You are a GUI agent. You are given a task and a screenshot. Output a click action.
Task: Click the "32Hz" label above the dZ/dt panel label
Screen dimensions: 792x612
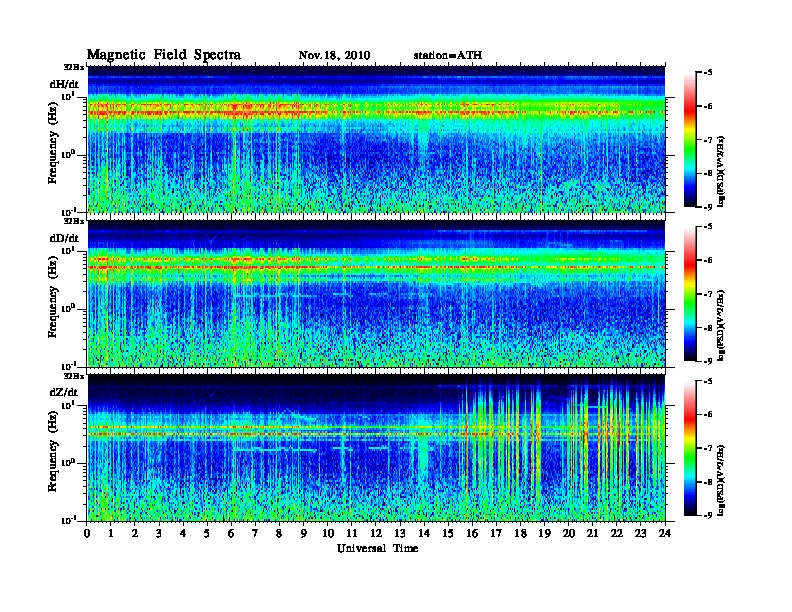point(74,376)
